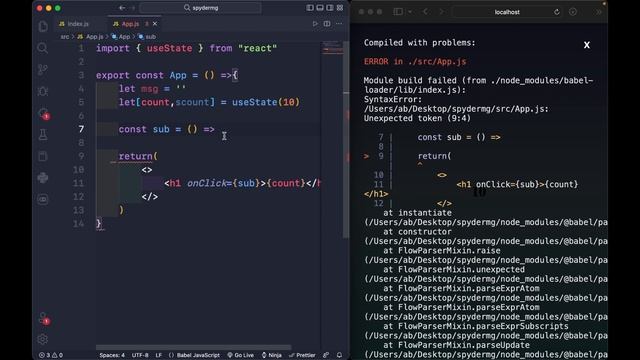
Task: Open the App symbol breadcrumb
Action: click(121, 36)
